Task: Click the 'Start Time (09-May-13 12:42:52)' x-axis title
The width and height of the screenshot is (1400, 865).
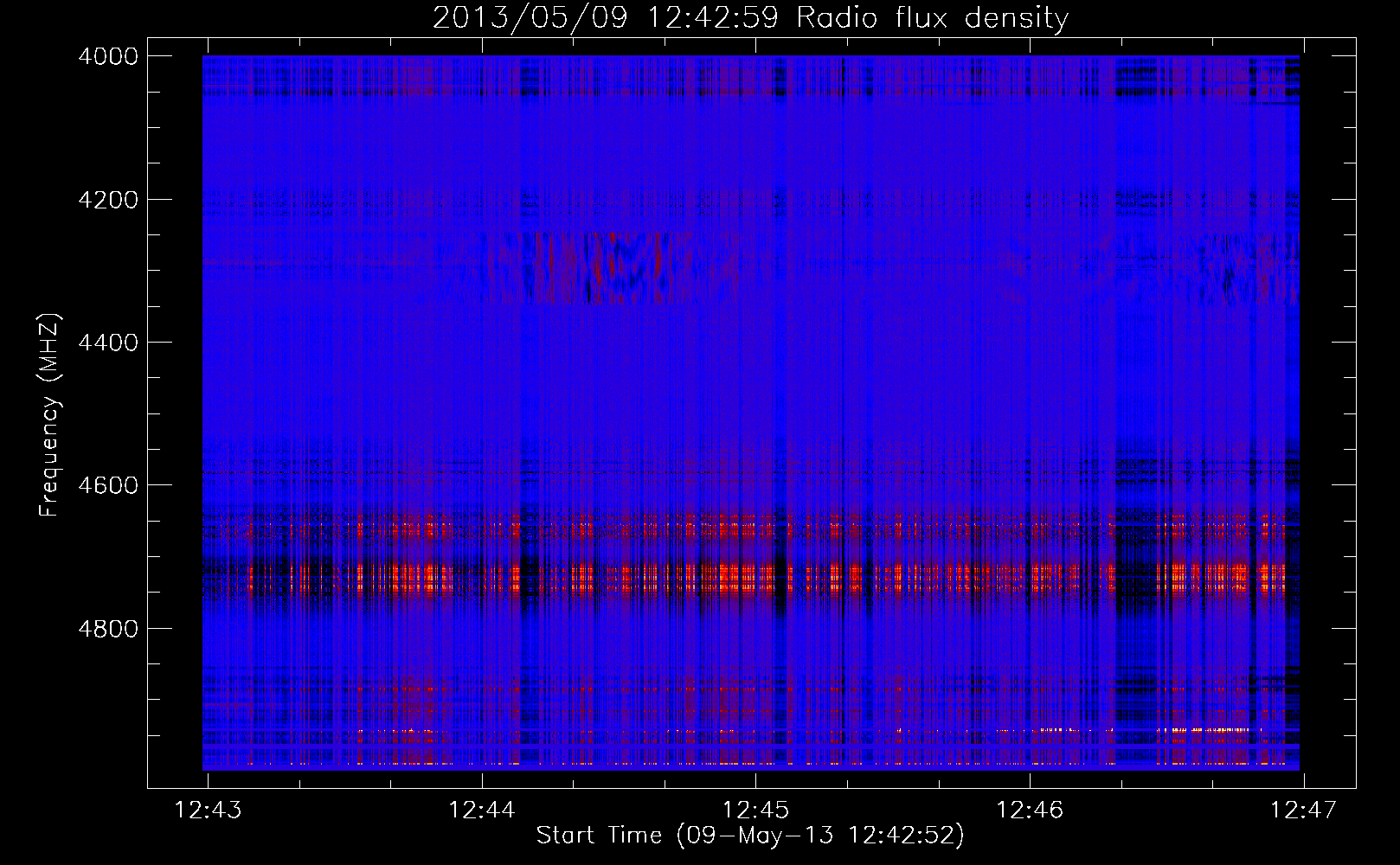Action: pos(750,836)
